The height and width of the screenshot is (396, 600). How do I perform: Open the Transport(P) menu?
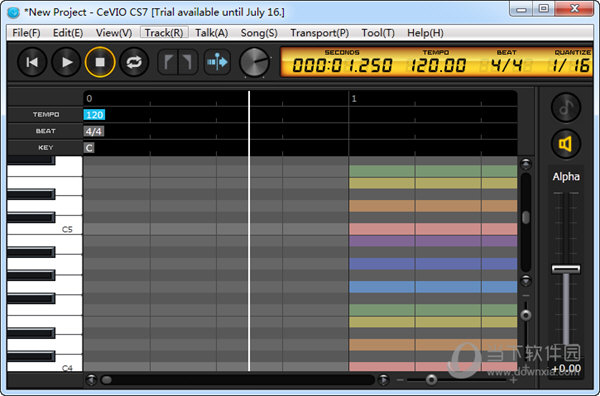point(319,33)
